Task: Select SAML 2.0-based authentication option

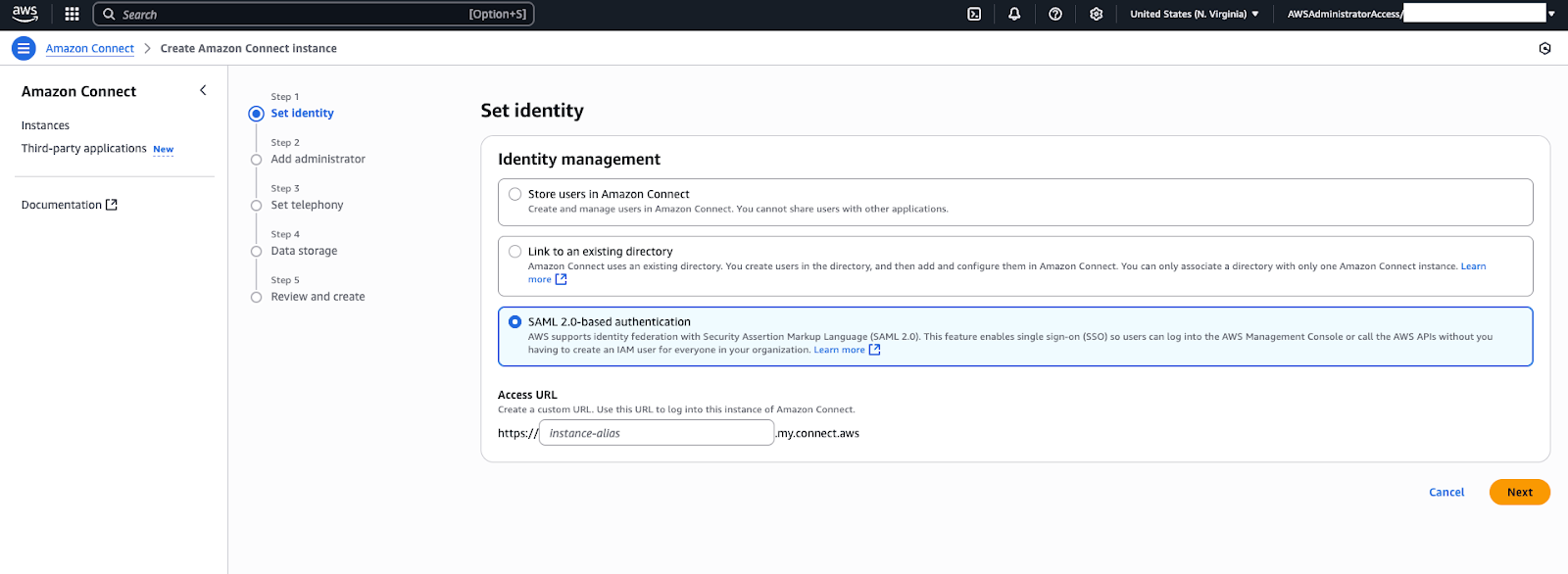Action: (515, 322)
